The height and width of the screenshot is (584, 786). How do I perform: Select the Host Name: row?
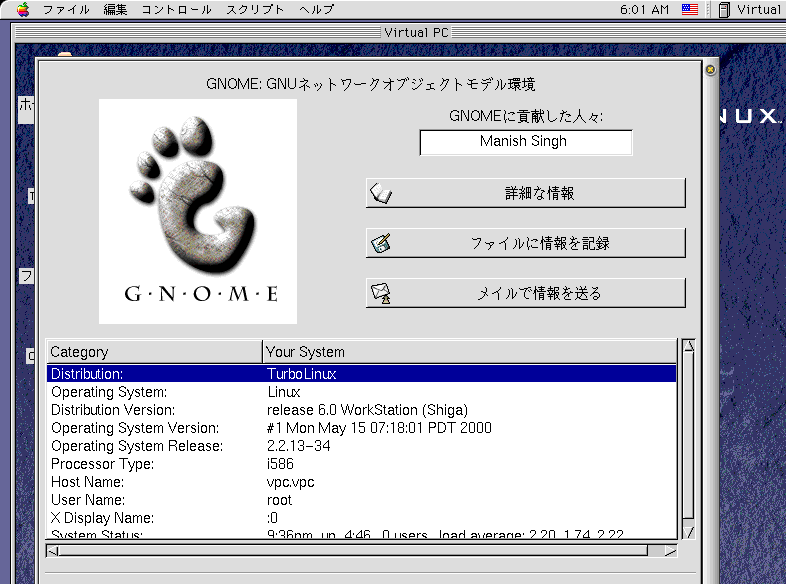pos(361,482)
